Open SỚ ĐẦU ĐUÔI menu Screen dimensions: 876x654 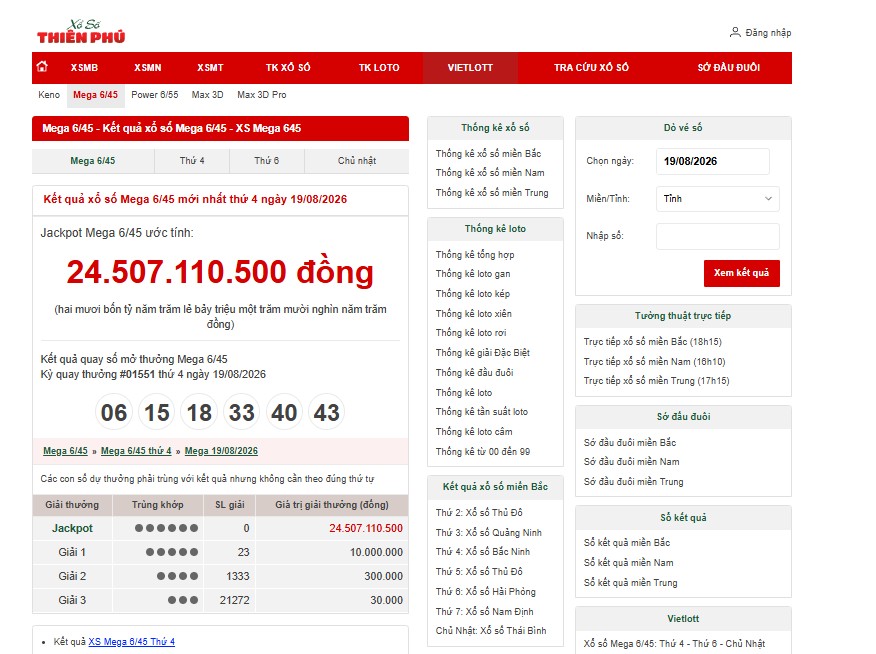click(x=729, y=68)
